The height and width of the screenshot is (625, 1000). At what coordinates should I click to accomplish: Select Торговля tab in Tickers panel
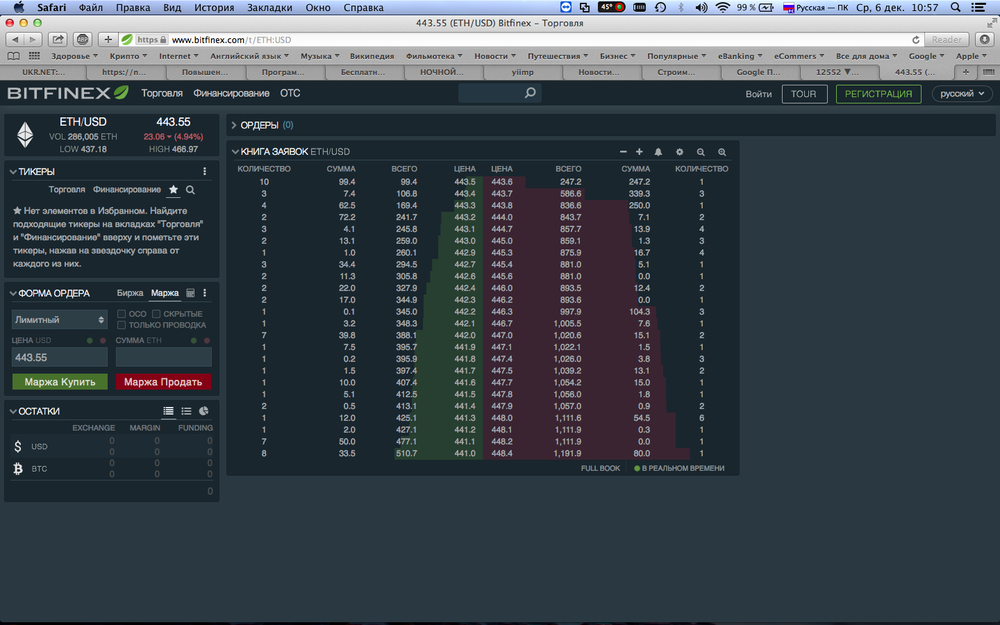coord(67,189)
